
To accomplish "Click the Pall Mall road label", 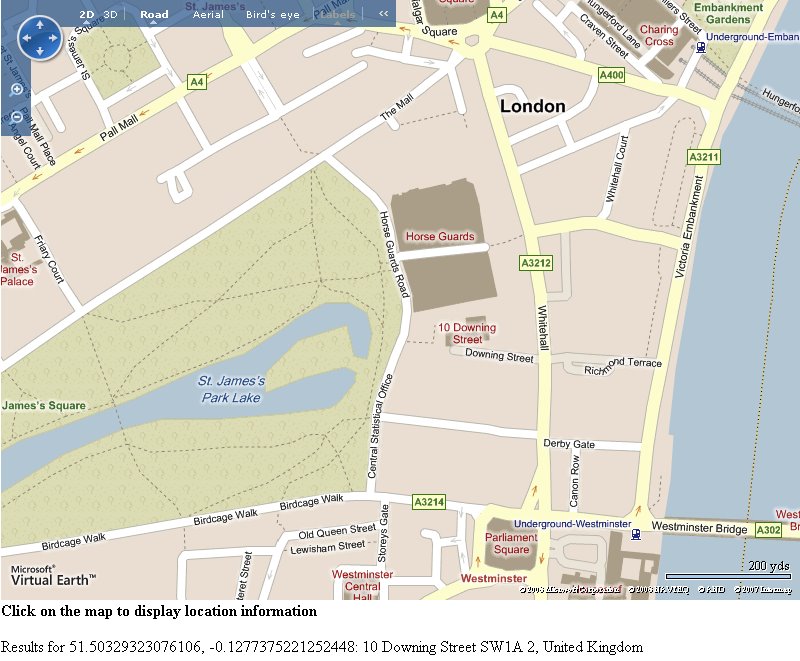I will (119, 128).
